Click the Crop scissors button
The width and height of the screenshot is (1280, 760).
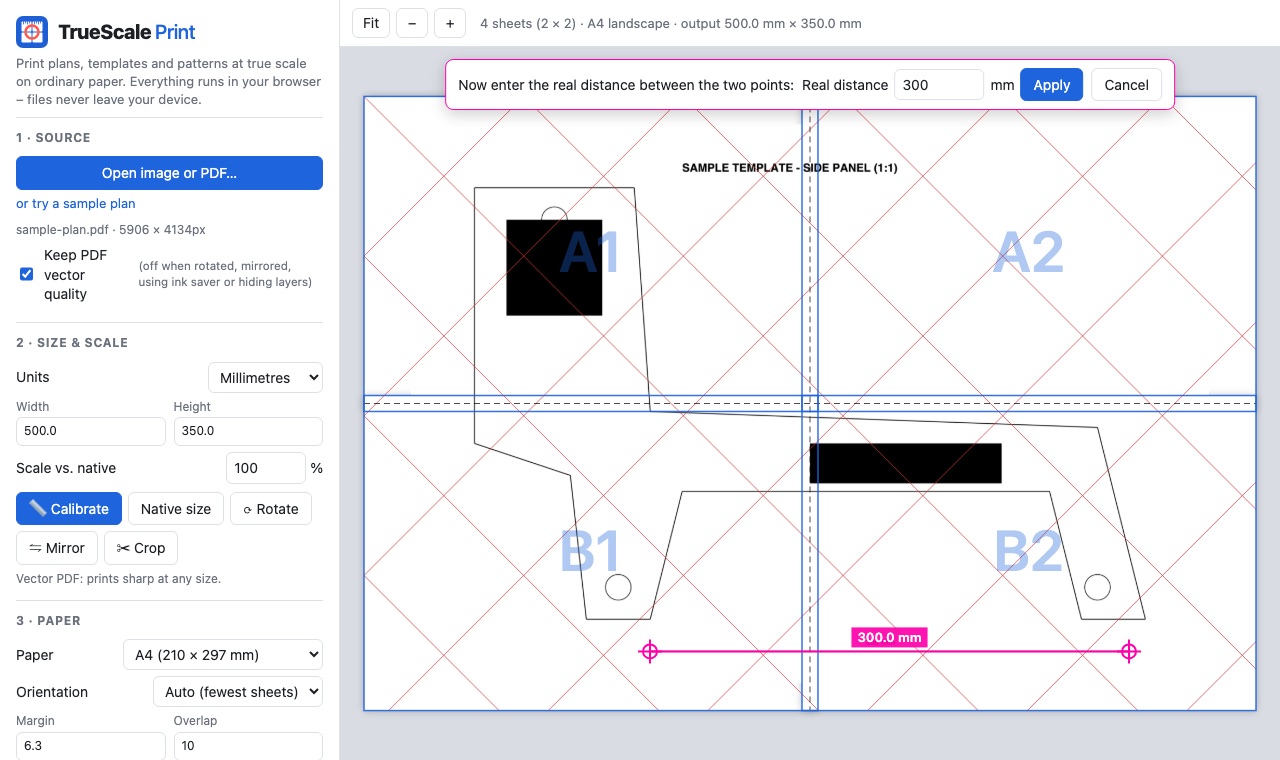(141, 548)
